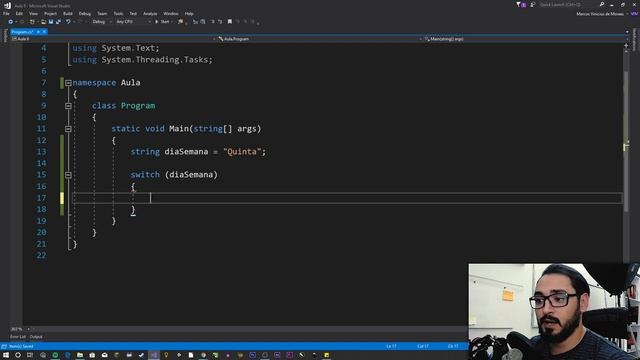Click the Increase indent toolbar icon
Viewport: 640px width, 360px height.
[220, 22]
